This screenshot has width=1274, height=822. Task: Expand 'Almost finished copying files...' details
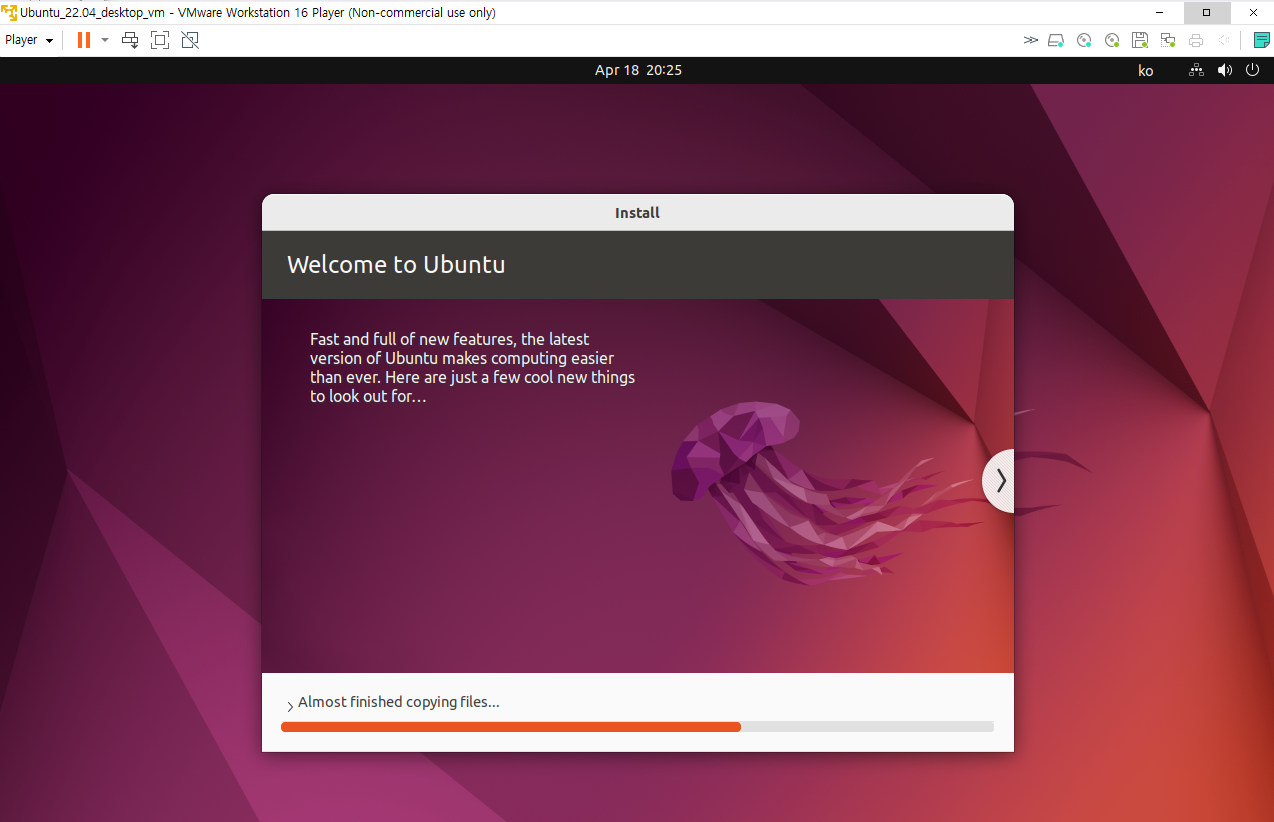[290, 706]
